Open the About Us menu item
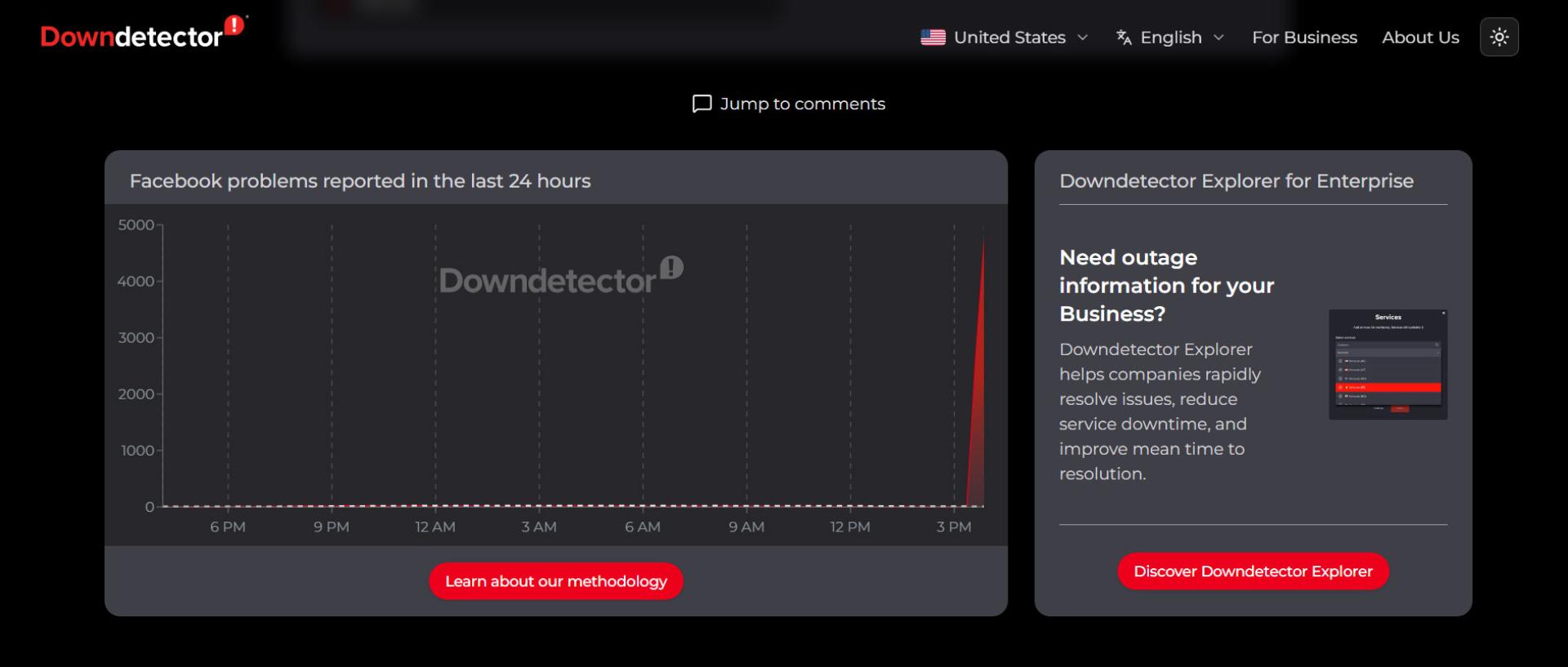This screenshot has width=1568, height=667. point(1420,38)
